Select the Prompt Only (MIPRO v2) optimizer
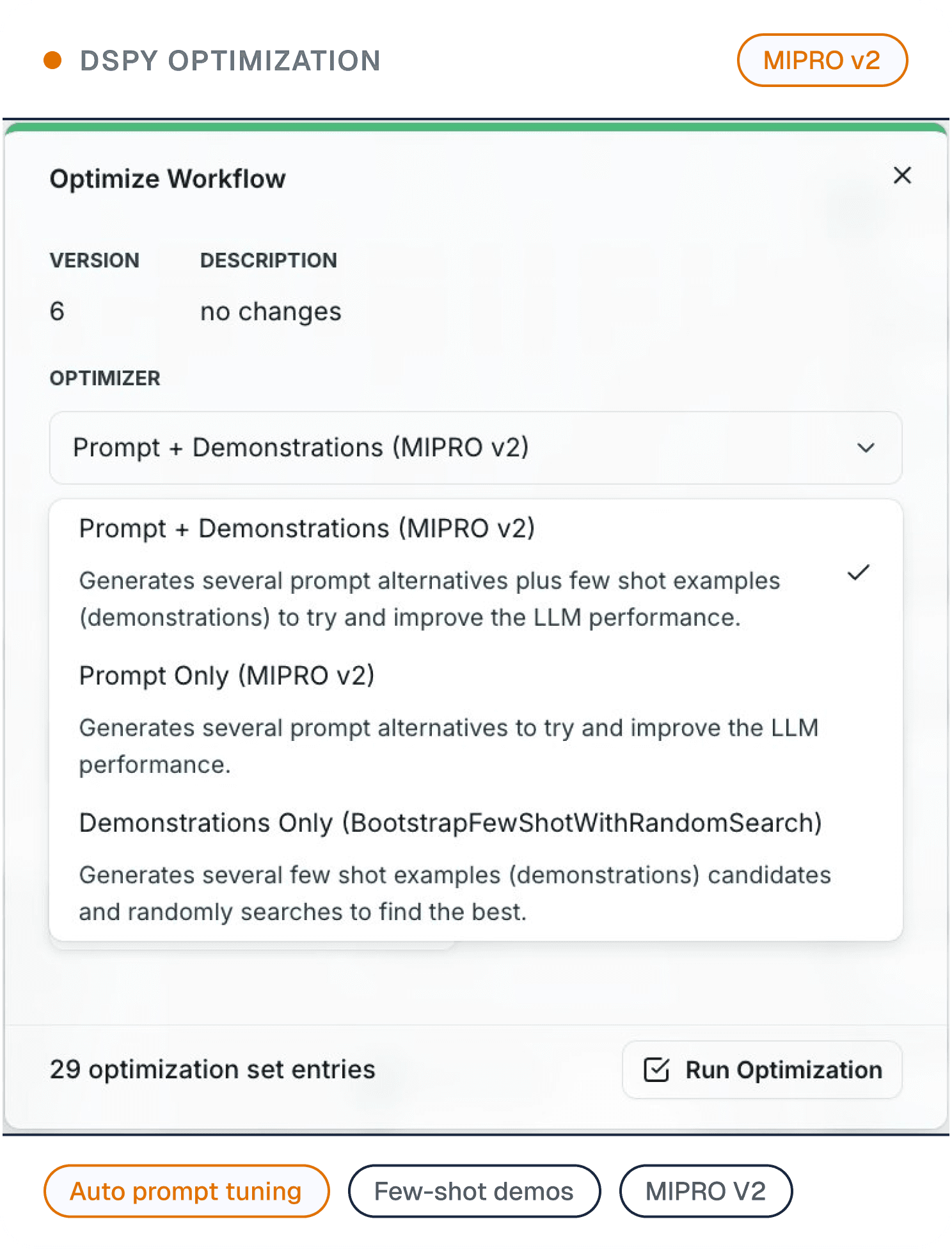 point(228,675)
